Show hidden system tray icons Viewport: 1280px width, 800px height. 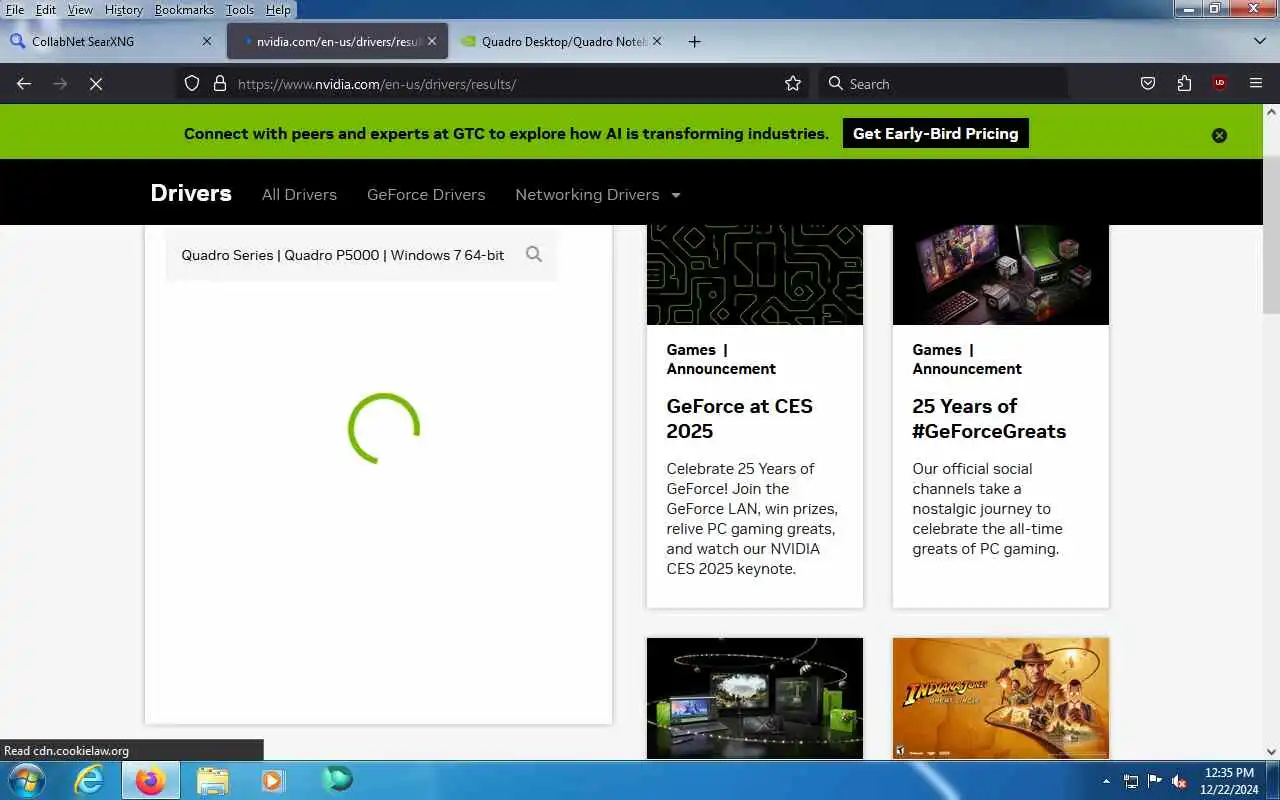pos(1106,781)
